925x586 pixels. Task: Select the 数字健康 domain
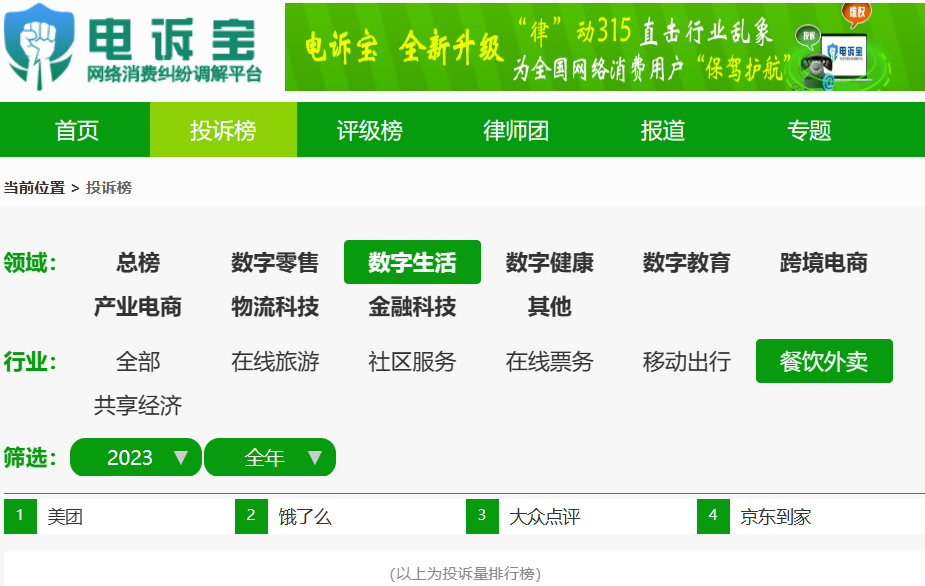(x=549, y=262)
